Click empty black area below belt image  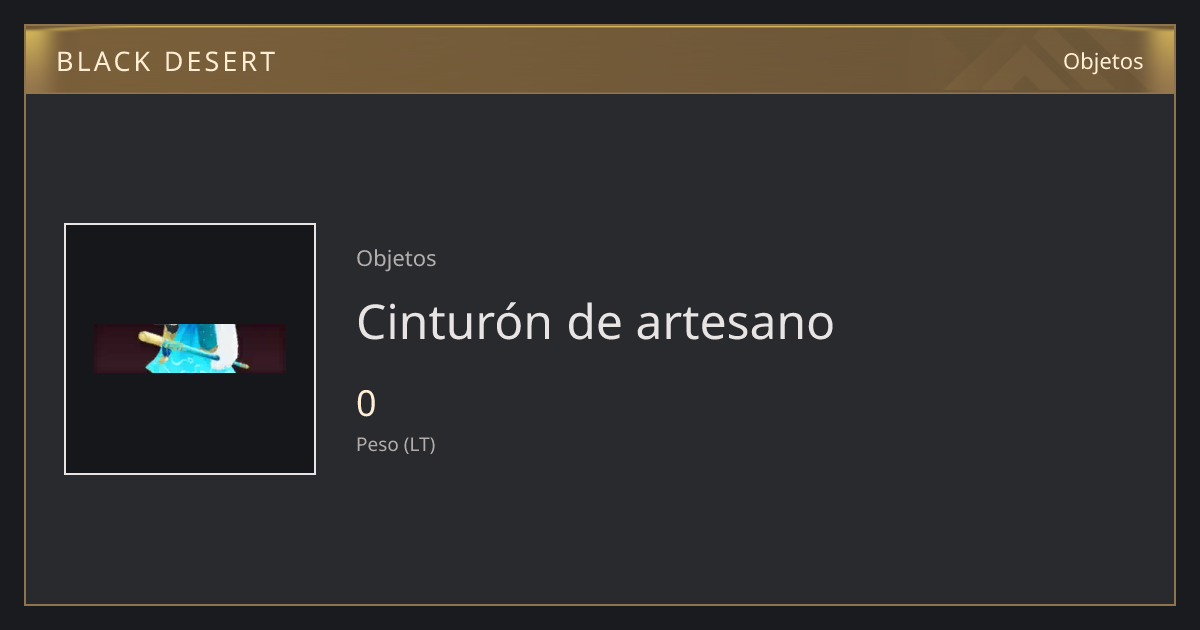(x=190, y=423)
